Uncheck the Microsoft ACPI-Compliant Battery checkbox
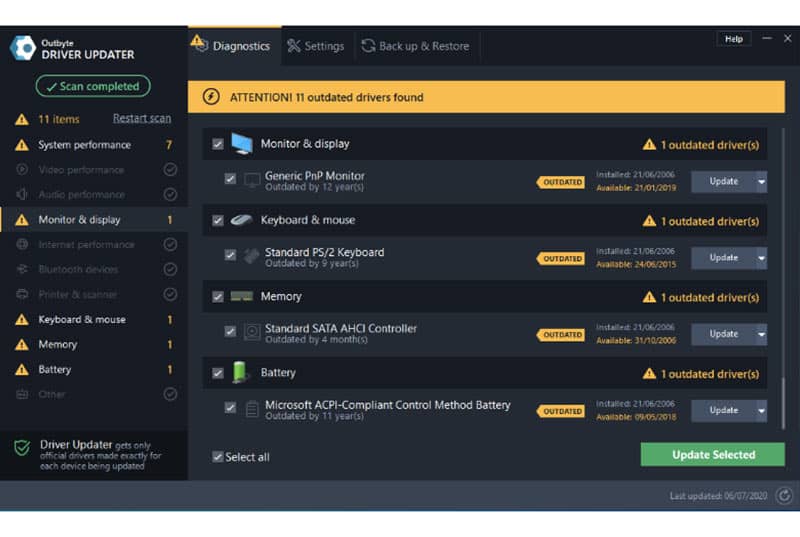 pyautogui.click(x=230, y=407)
